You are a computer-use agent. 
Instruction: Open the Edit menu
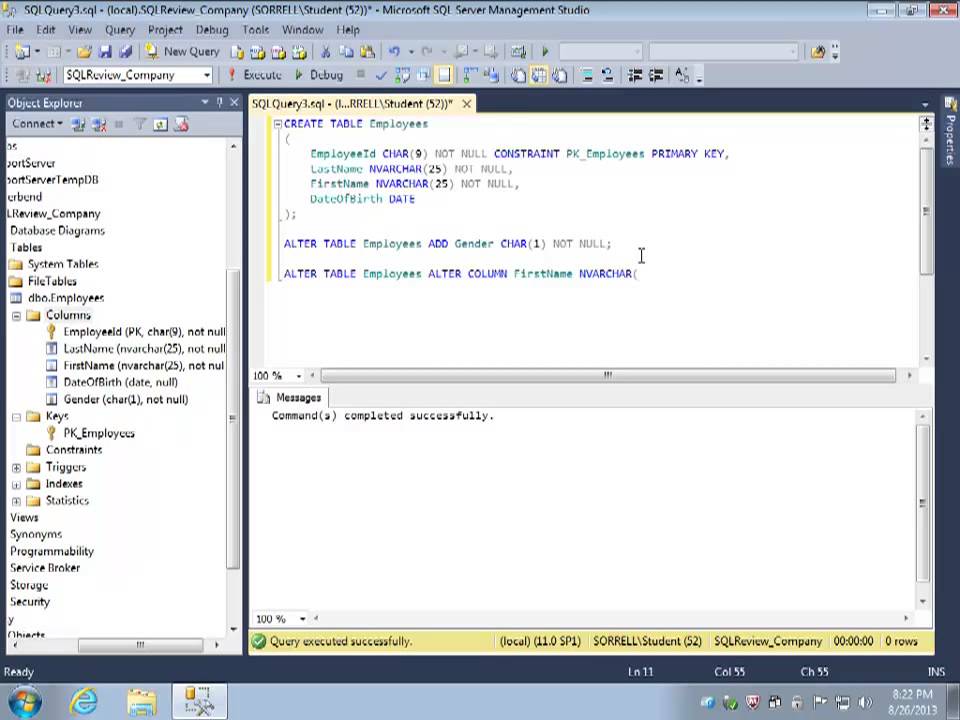[x=45, y=30]
